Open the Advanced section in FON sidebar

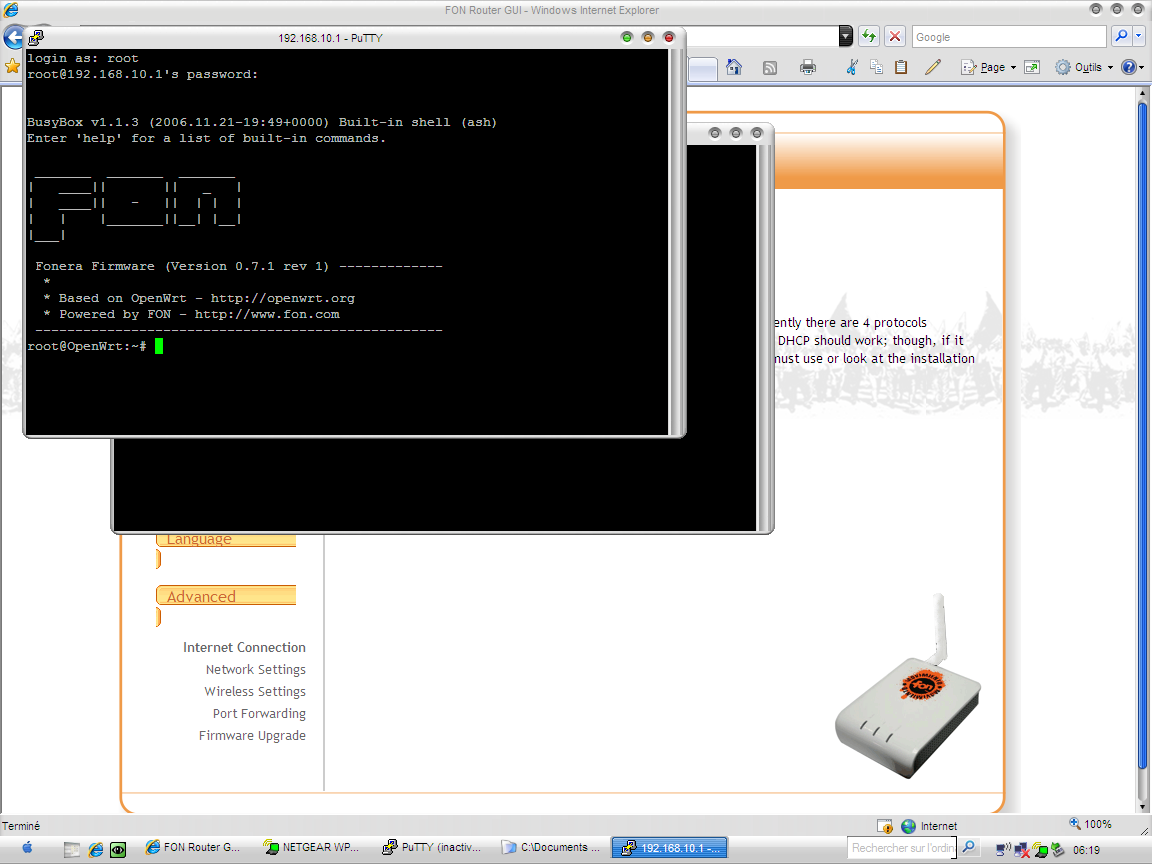pyautogui.click(x=226, y=596)
